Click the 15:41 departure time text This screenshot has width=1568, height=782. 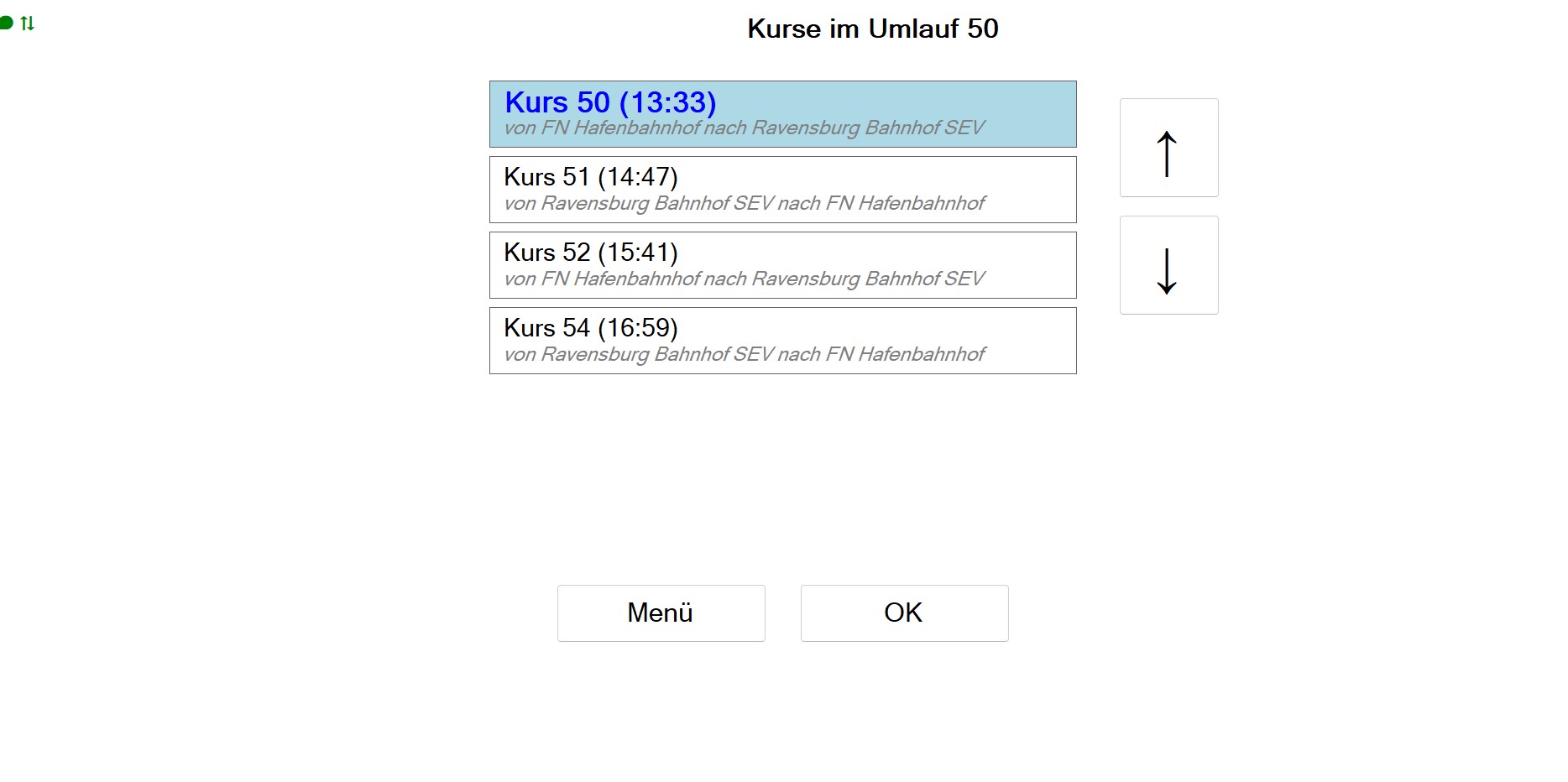click(x=637, y=253)
